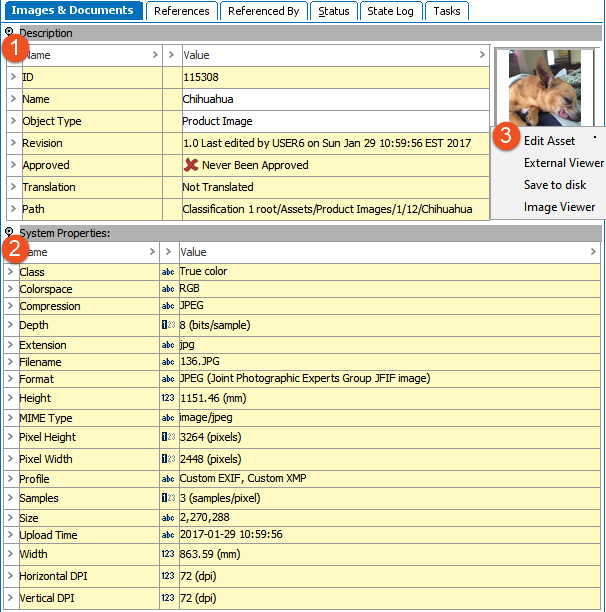
Task: Click the abc type icon in Profile row
Action: point(168,479)
